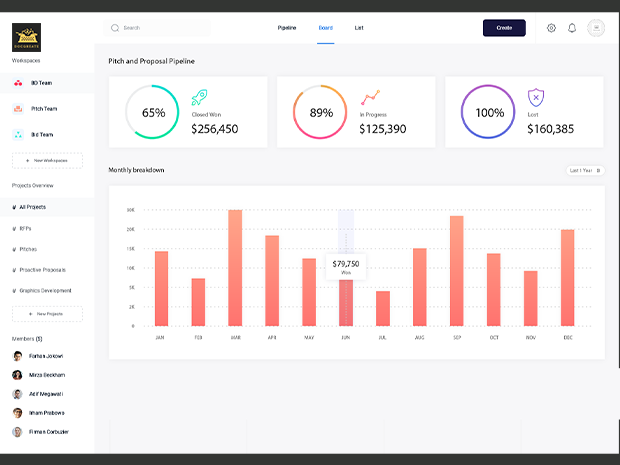Switch to the Pipeline tab
The width and height of the screenshot is (620, 465).
(x=287, y=28)
